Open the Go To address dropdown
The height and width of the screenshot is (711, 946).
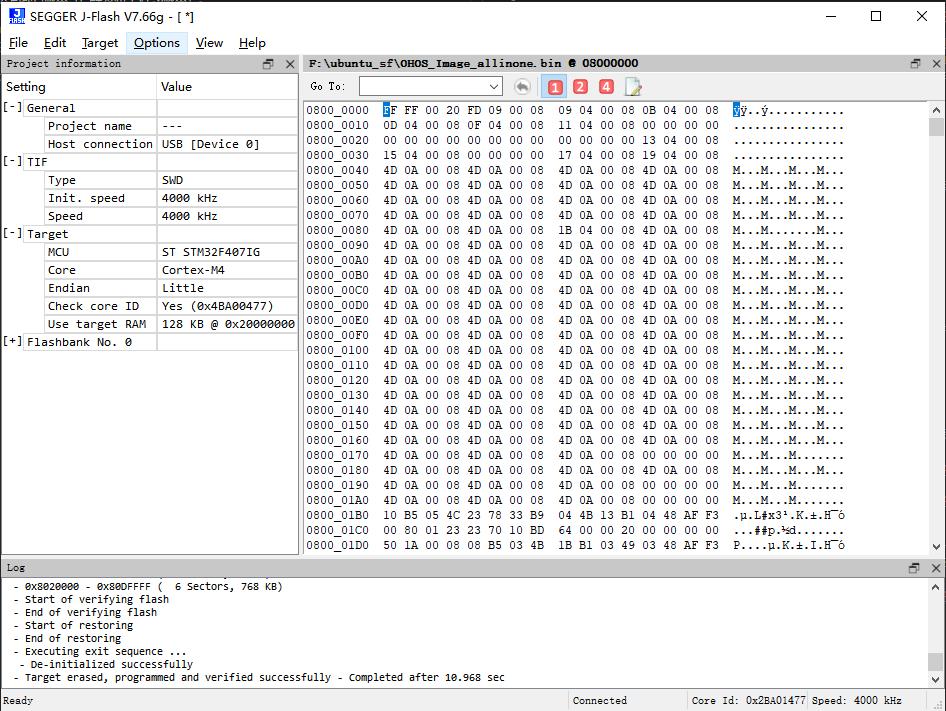point(494,86)
